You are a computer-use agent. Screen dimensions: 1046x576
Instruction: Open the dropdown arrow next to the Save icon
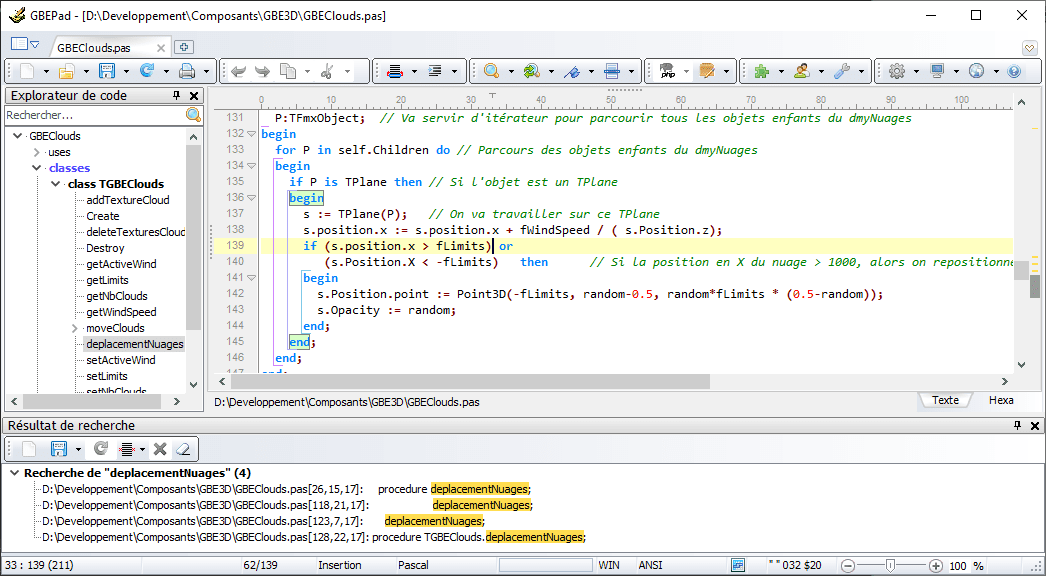[126, 71]
